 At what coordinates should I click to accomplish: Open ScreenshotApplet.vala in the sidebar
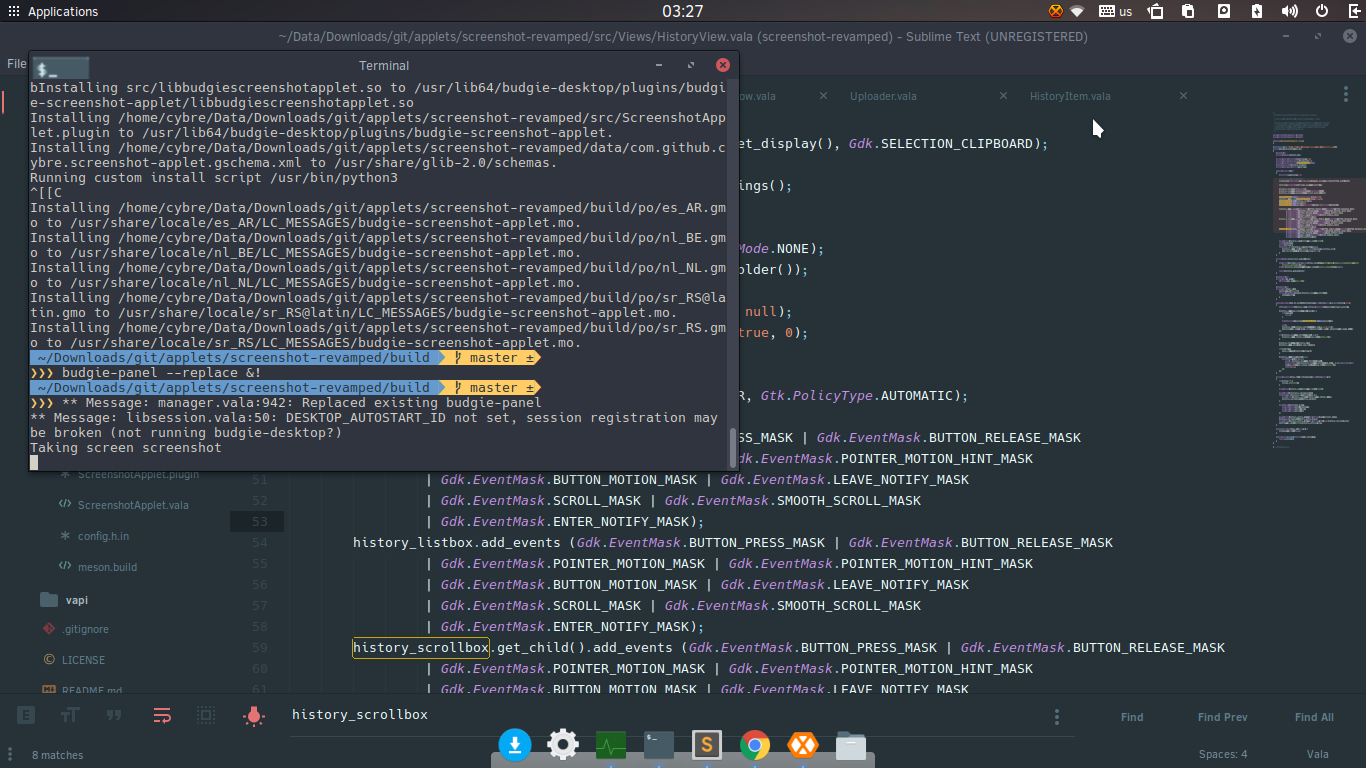133,505
